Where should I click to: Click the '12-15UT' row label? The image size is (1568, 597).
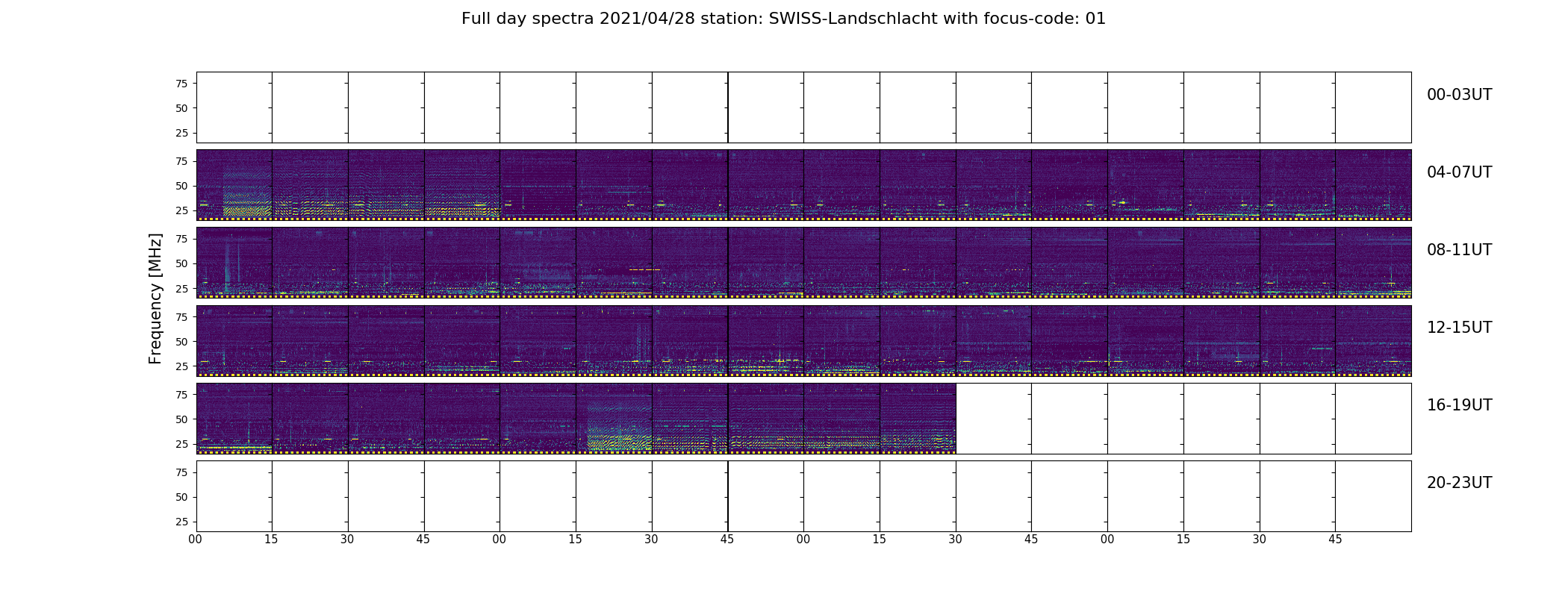pos(1459,328)
